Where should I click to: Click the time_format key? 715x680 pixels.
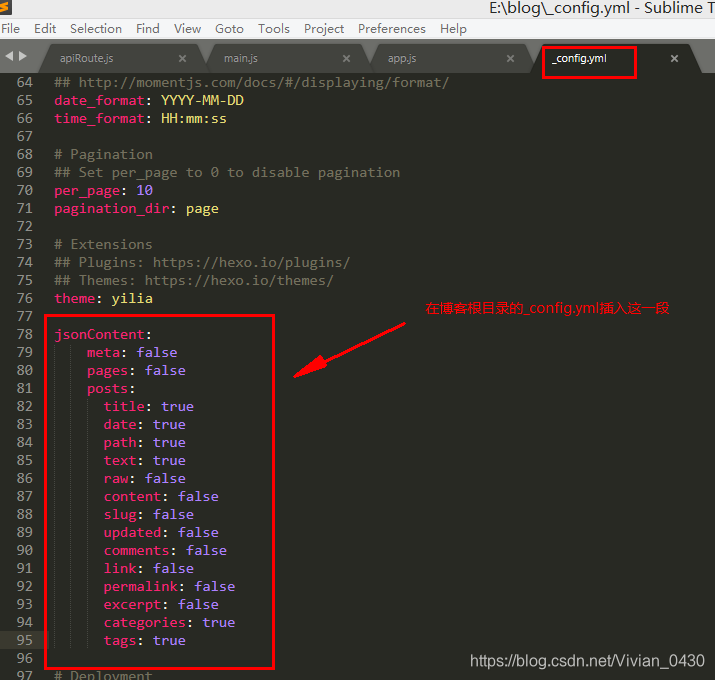[99, 119]
